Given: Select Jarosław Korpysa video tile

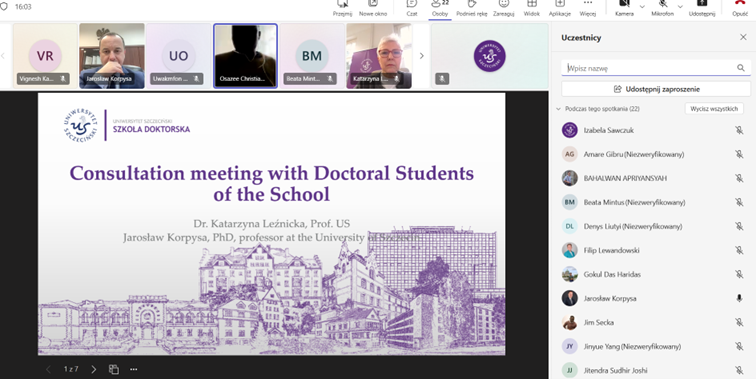Looking at the screenshot, I should [112, 56].
